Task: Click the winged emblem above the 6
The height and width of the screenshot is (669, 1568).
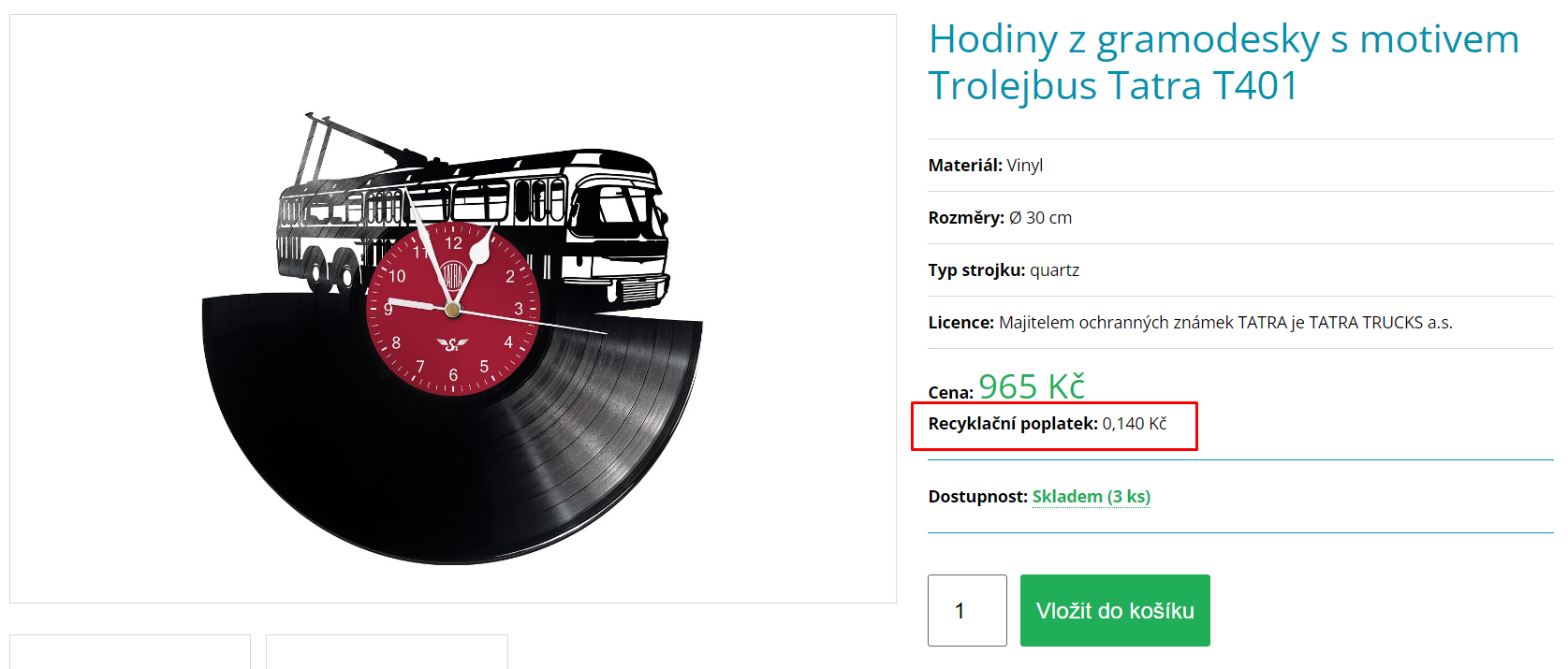Action: [452, 344]
